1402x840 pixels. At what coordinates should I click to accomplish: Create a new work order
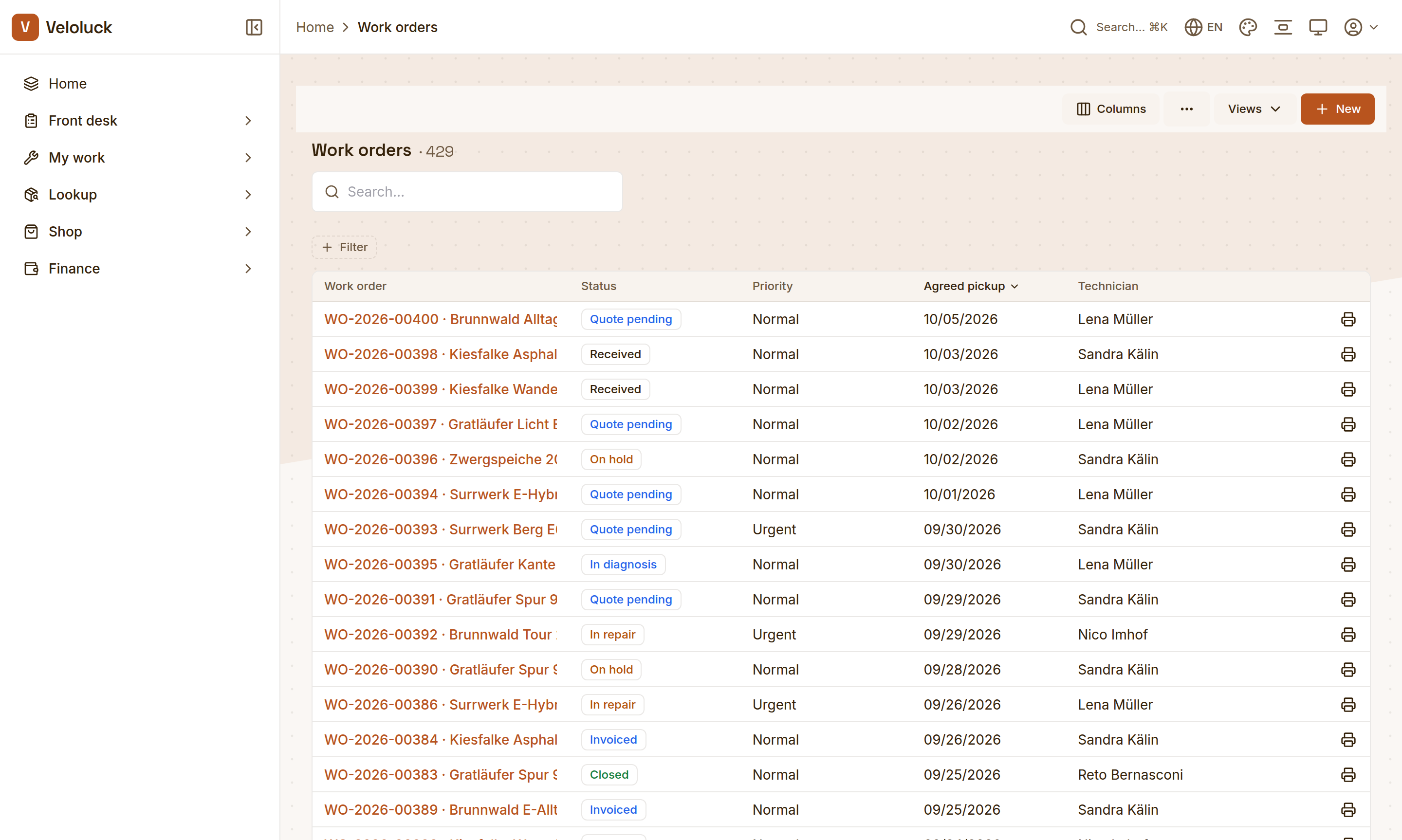(x=1337, y=109)
